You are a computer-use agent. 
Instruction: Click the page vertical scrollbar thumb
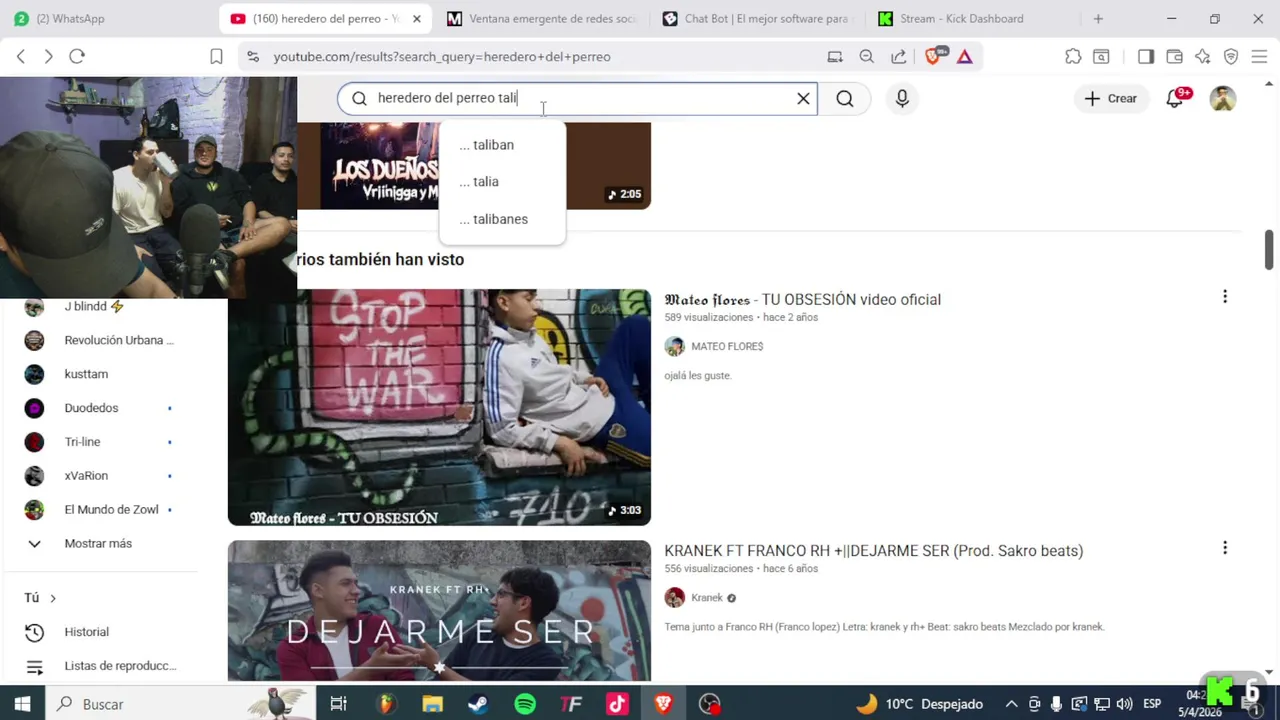click(x=1269, y=250)
